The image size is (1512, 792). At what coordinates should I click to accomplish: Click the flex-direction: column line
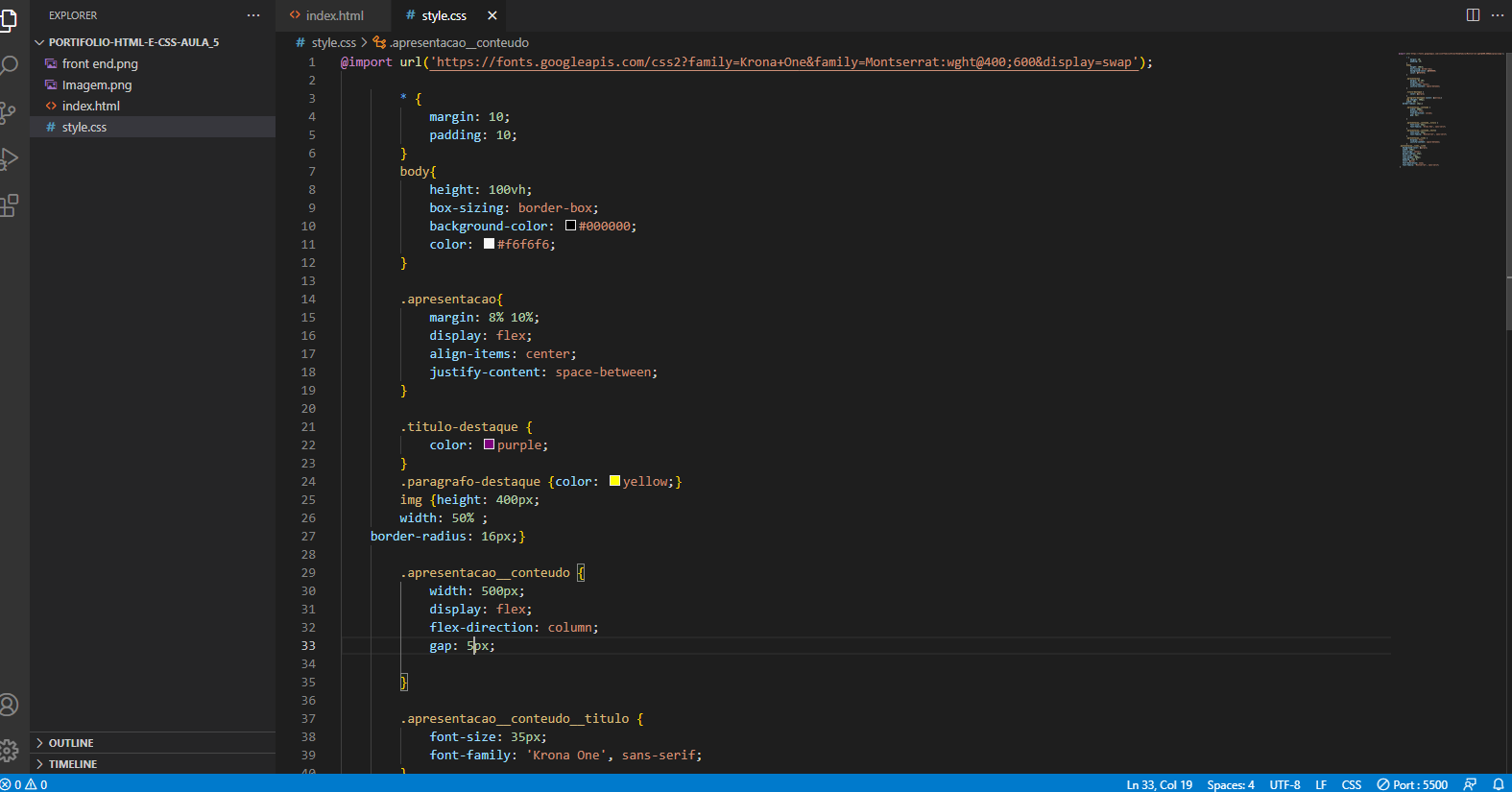click(514, 627)
